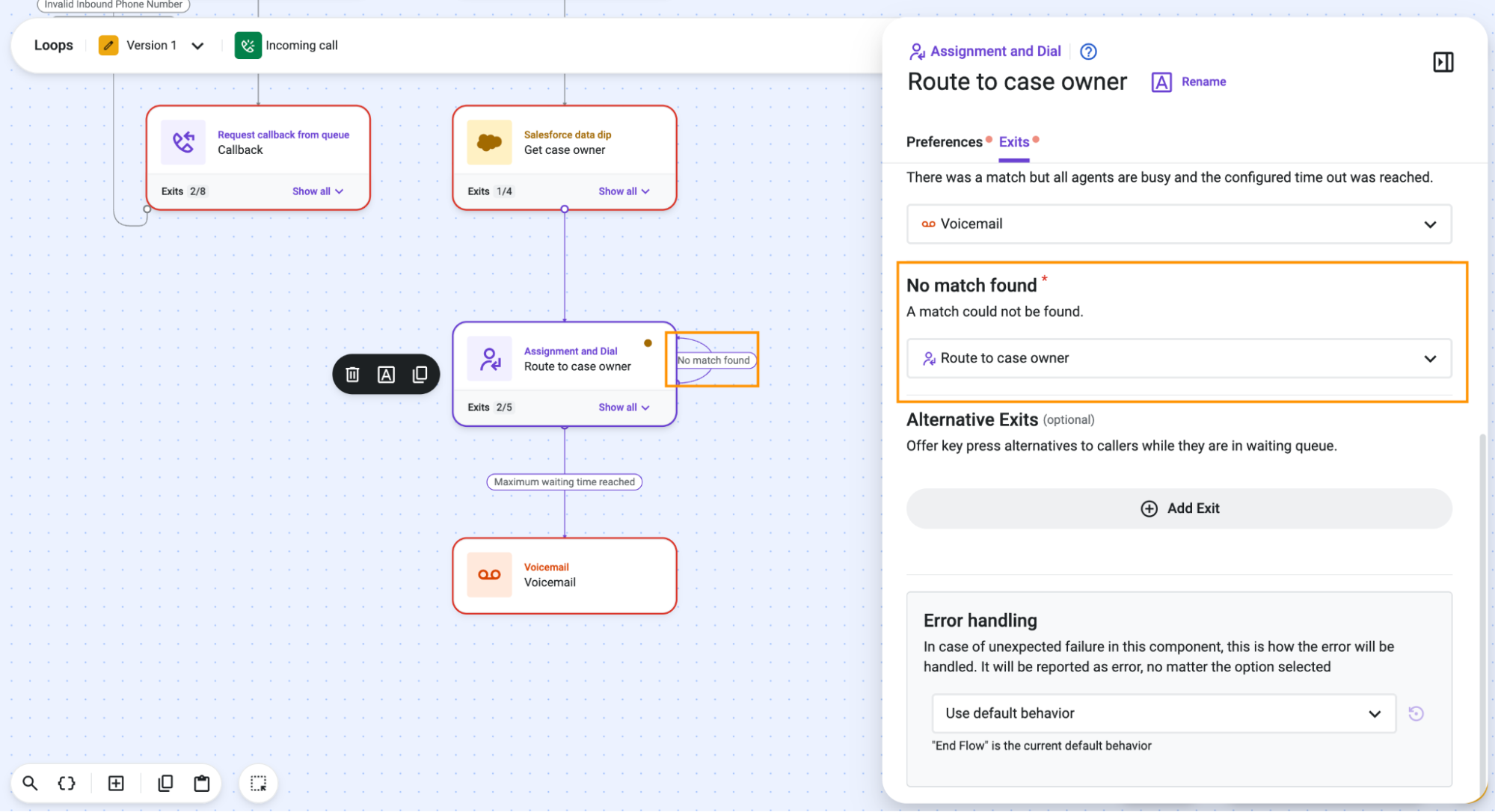Open the curly braces variables icon
The image size is (1495, 812).
67,783
